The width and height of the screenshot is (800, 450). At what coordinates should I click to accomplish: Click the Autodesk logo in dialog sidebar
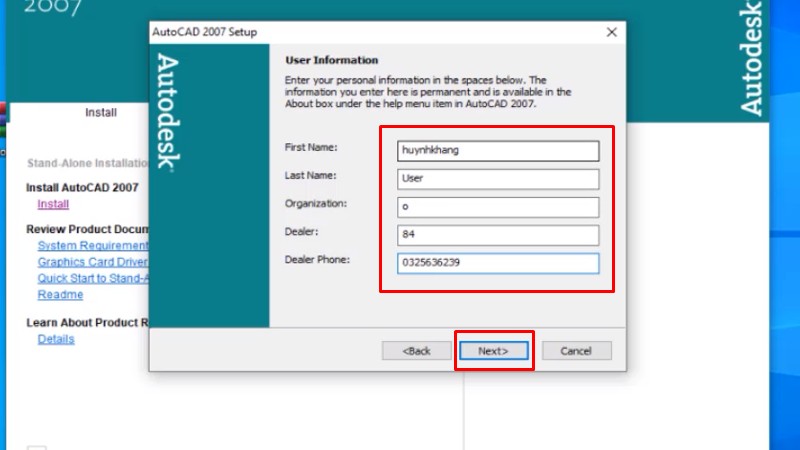pos(167,111)
